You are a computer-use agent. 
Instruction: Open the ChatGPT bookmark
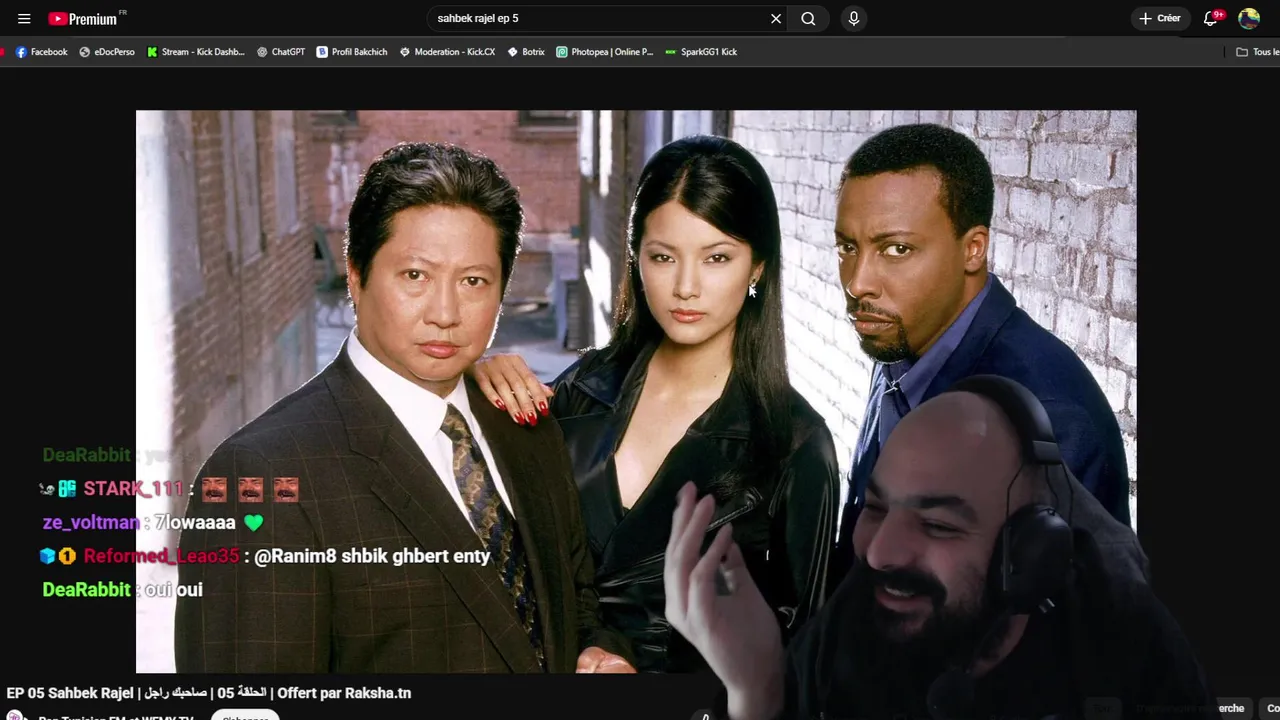coord(281,52)
